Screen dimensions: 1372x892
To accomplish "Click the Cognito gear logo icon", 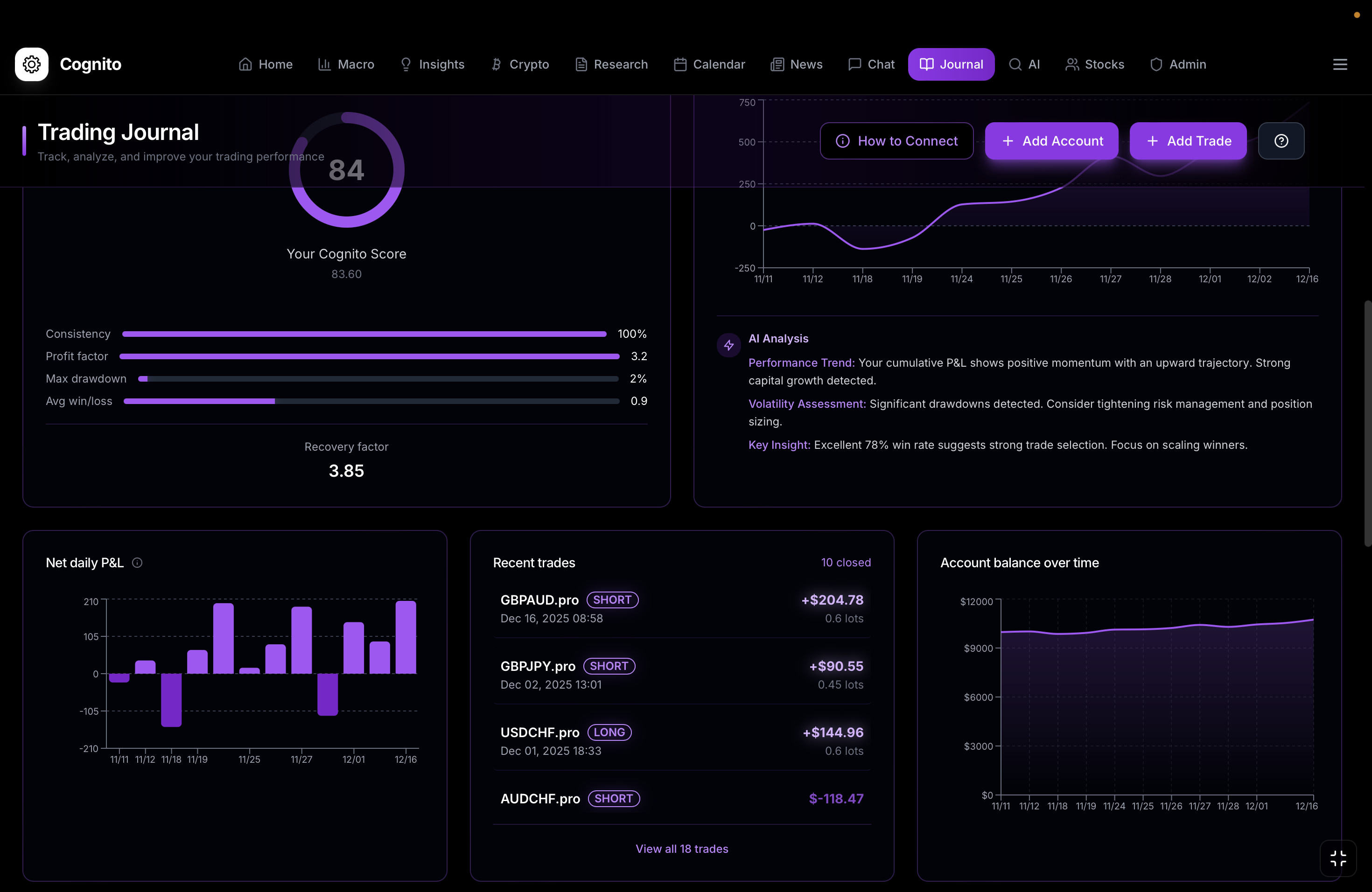I will (x=32, y=64).
